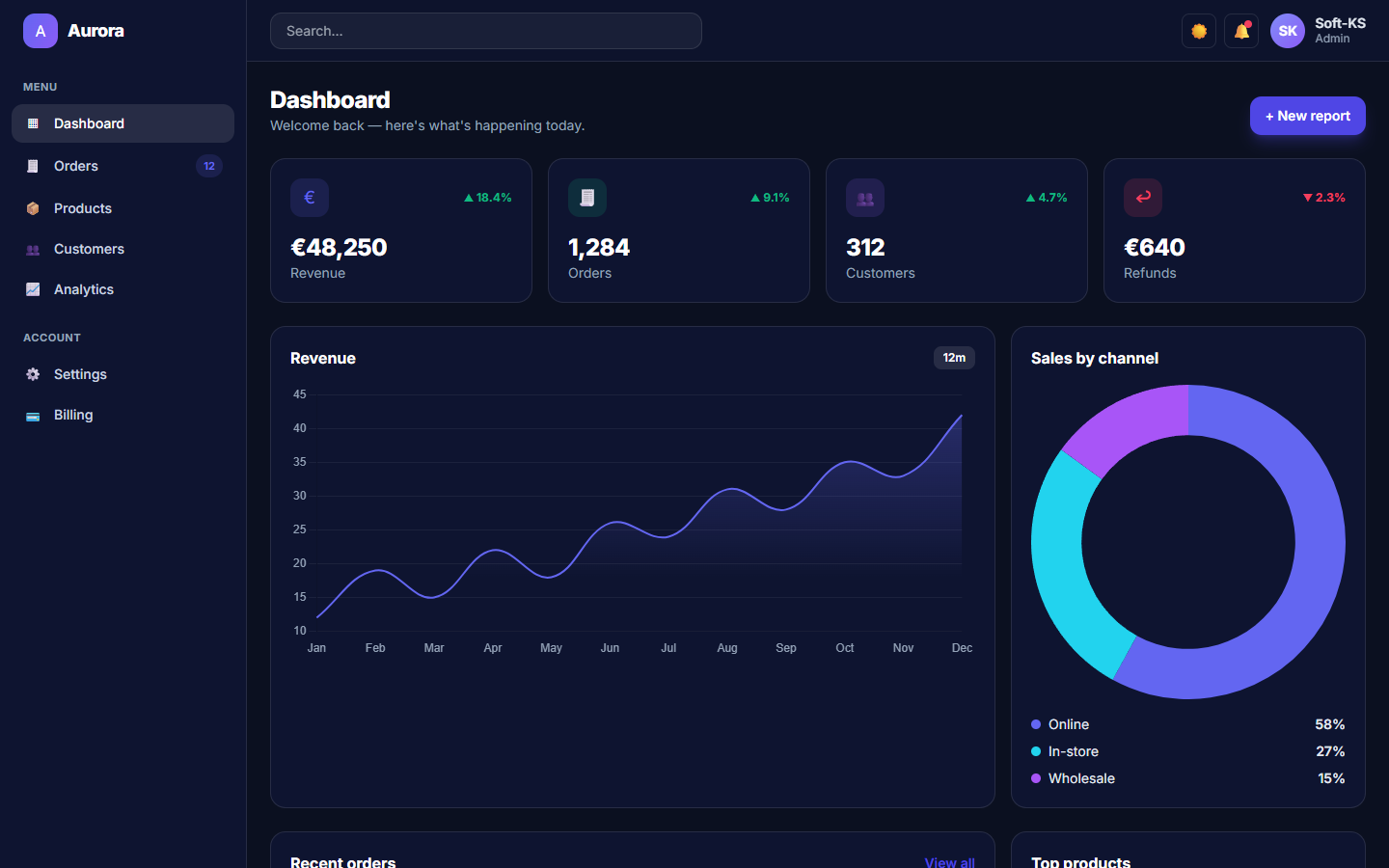Open Settings under Account
The height and width of the screenshot is (868, 1389).
123,374
